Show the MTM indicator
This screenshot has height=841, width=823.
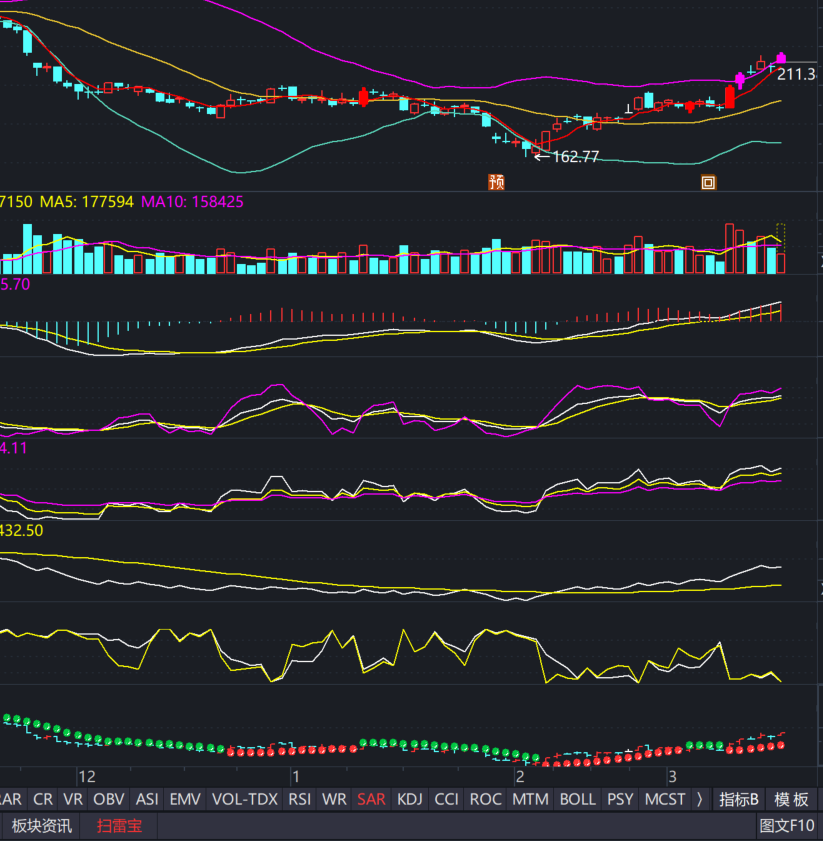pyautogui.click(x=530, y=799)
